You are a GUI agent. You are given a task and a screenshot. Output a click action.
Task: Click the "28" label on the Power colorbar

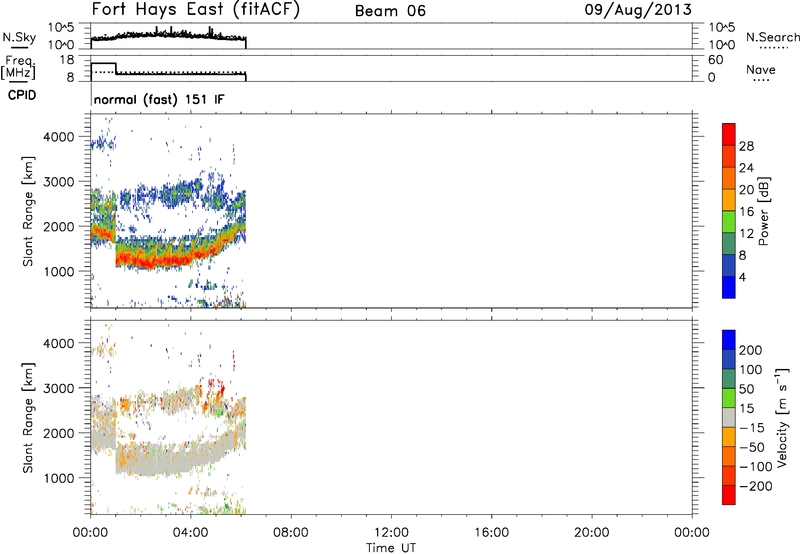(x=746, y=146)
